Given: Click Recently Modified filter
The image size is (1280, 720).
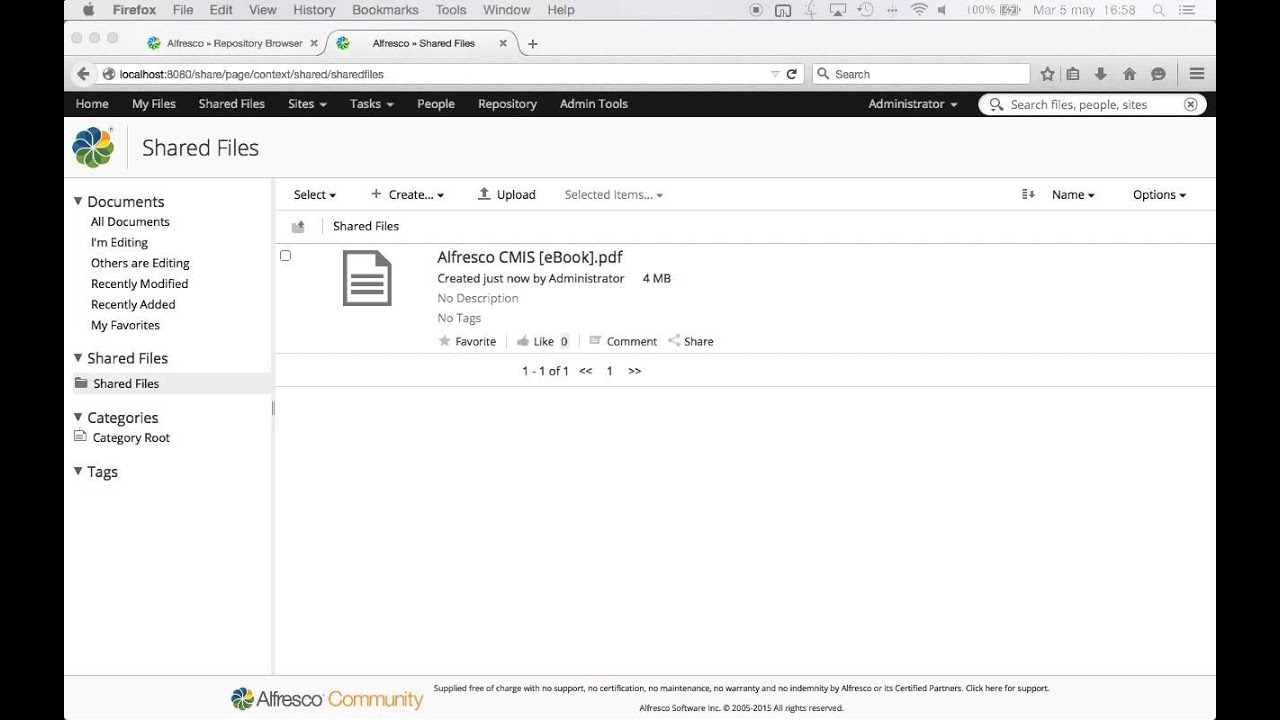Looking at the screenshot, I should pos(139,284).
